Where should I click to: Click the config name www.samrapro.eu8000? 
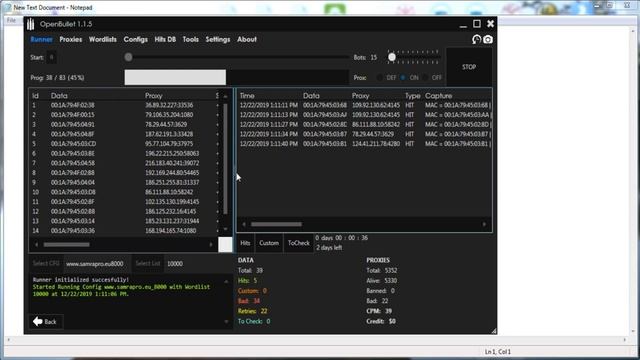[95, 264]
